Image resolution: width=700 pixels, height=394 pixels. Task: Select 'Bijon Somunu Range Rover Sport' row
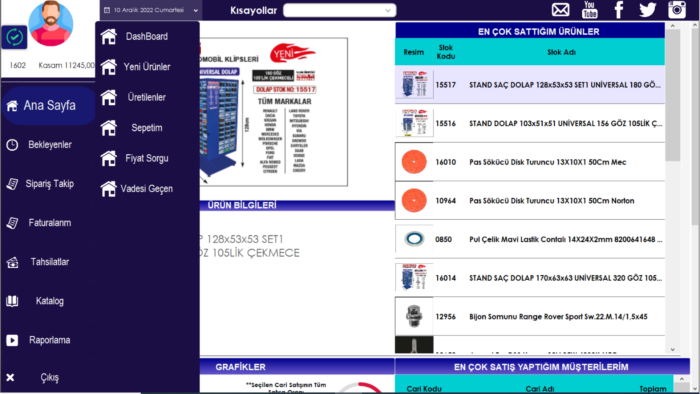click(530, 316)
